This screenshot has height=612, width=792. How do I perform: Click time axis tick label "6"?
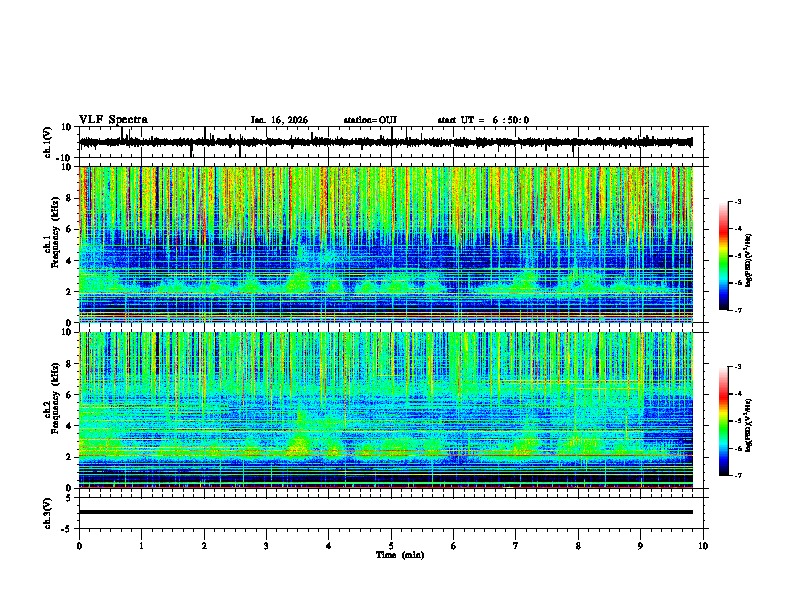pos(453,546)
